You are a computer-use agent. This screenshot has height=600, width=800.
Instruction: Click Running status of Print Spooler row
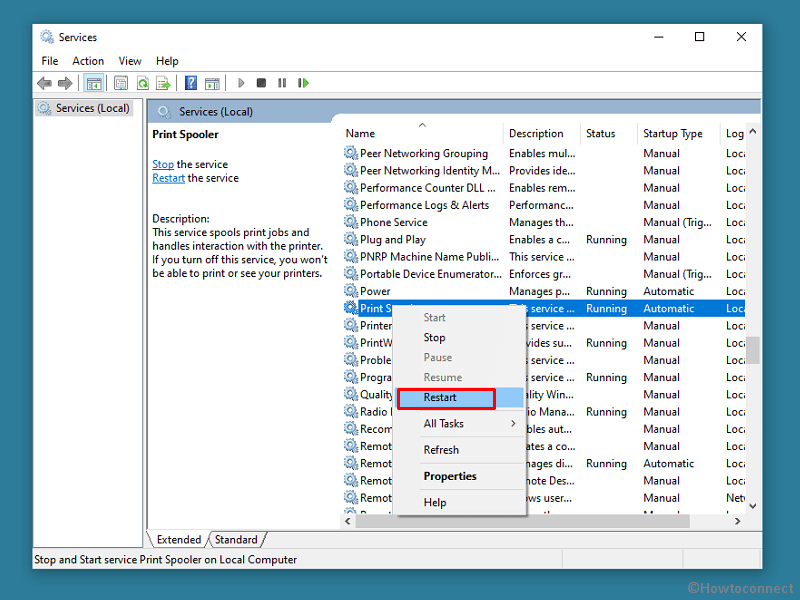pos(606,308)
